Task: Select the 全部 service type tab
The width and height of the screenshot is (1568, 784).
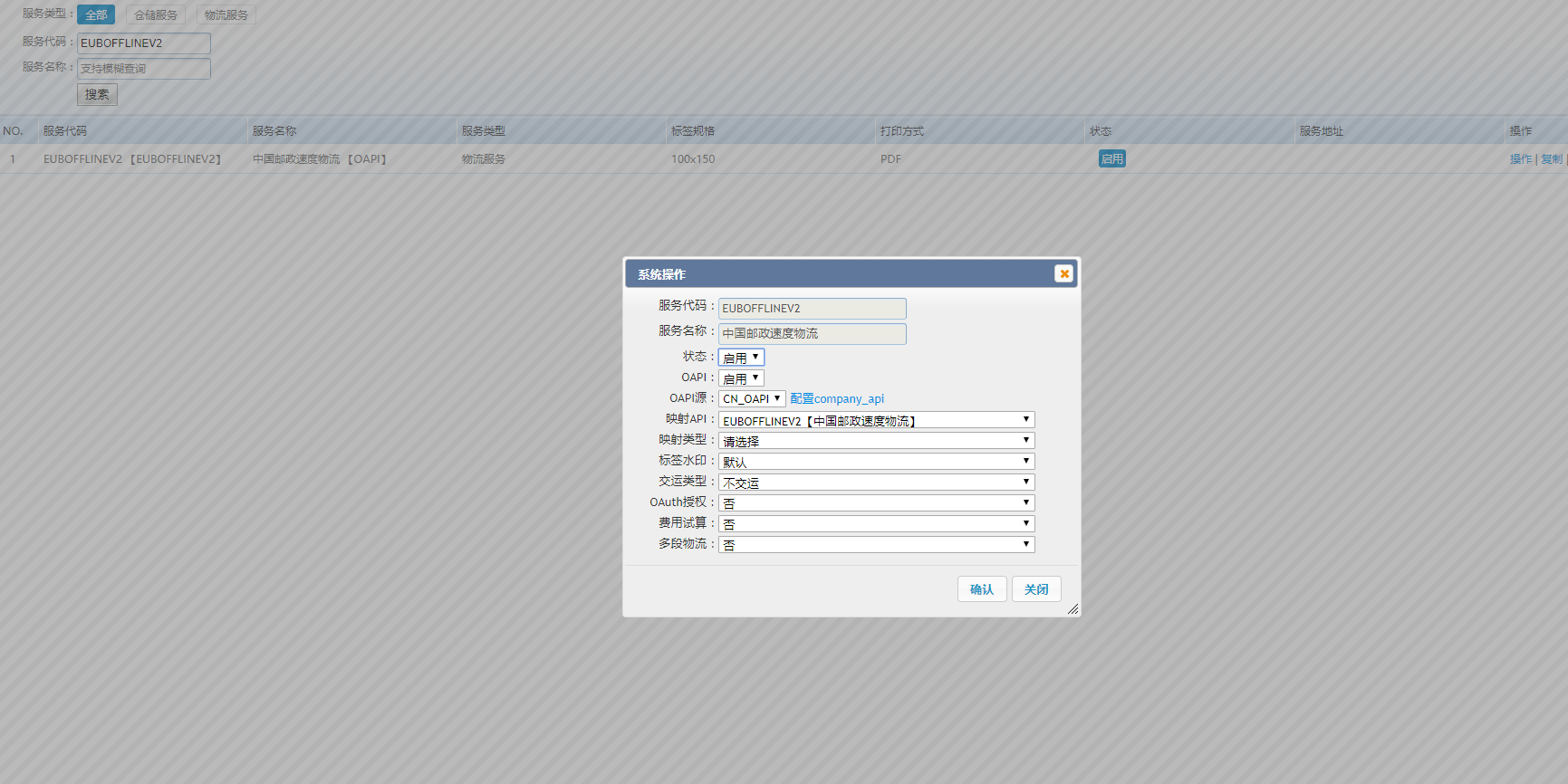Action: (96, 15)
